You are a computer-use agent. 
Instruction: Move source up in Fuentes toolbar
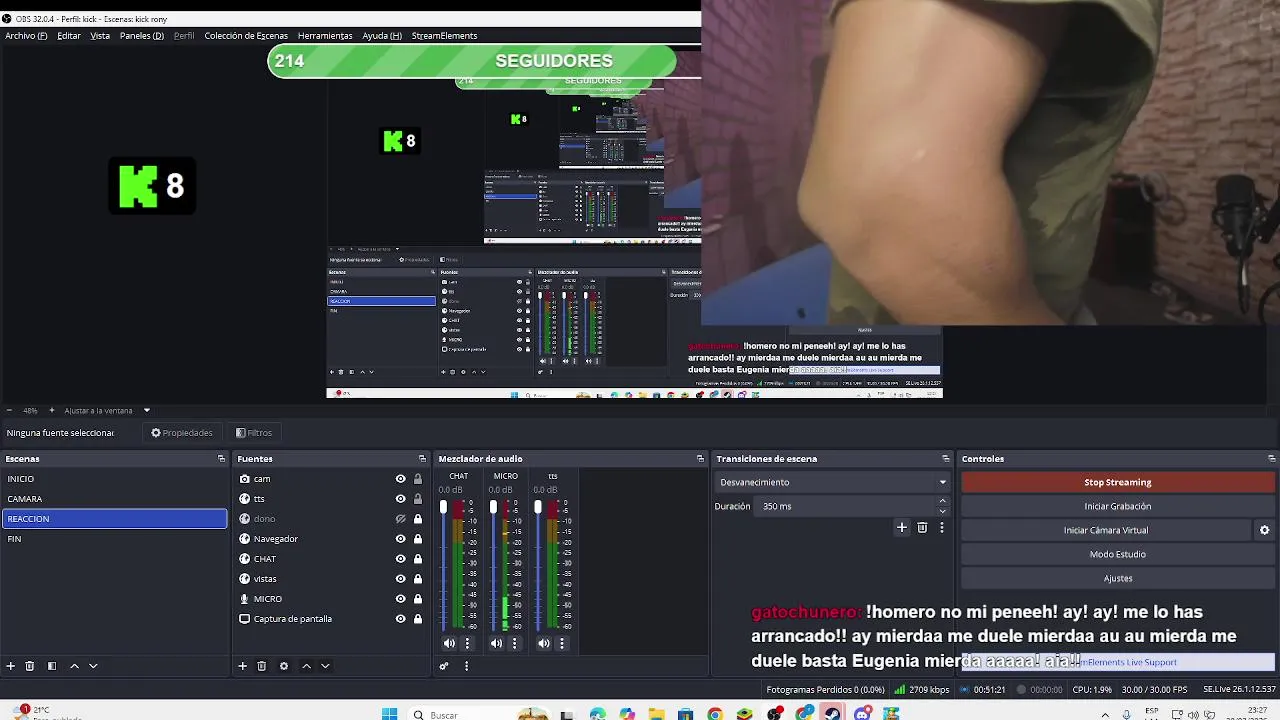pos(307,666)
